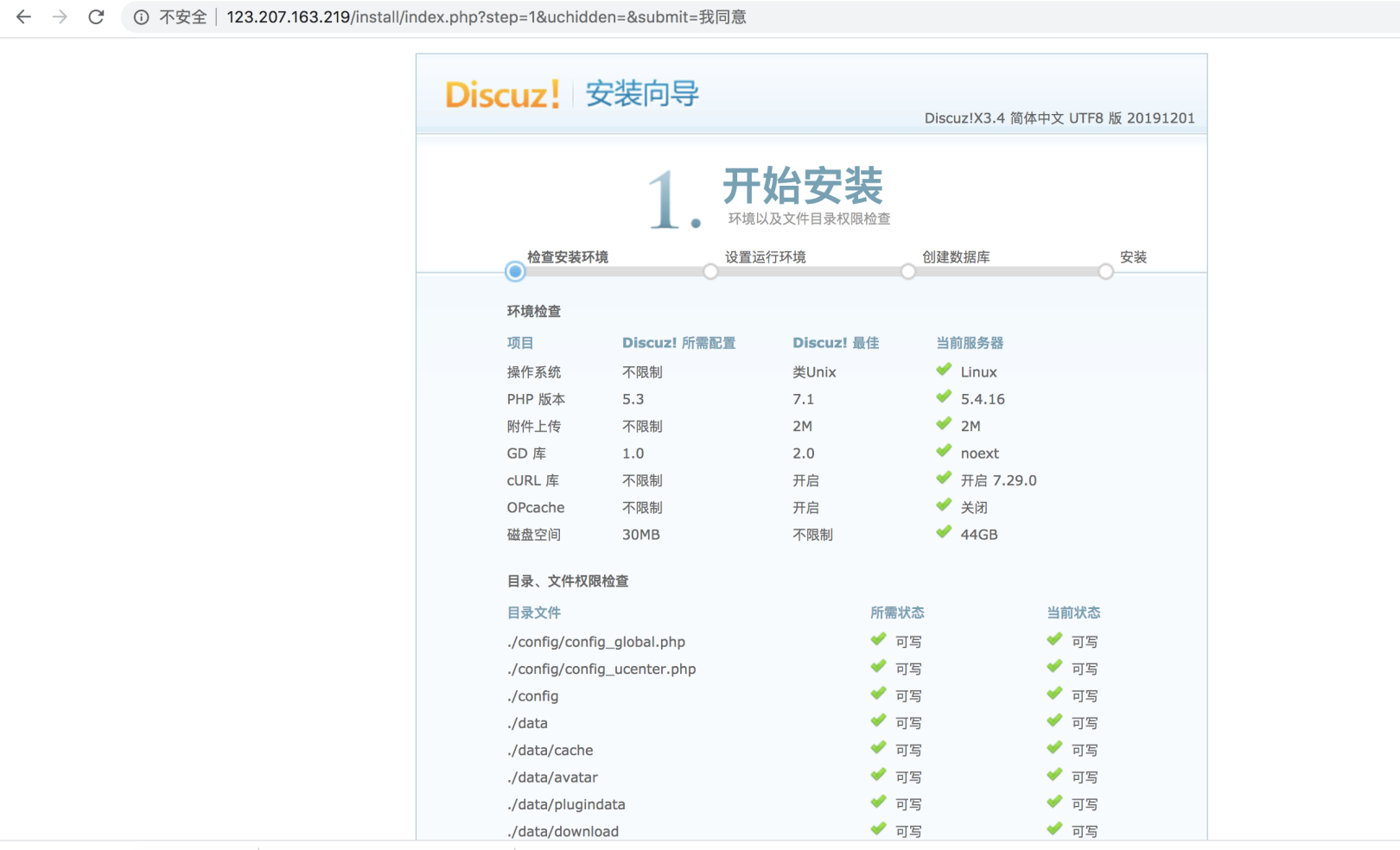Screen dimensions: 1400x850
Task: Click 当前状态 check for config_global.php
Action: click(1054, 639)
